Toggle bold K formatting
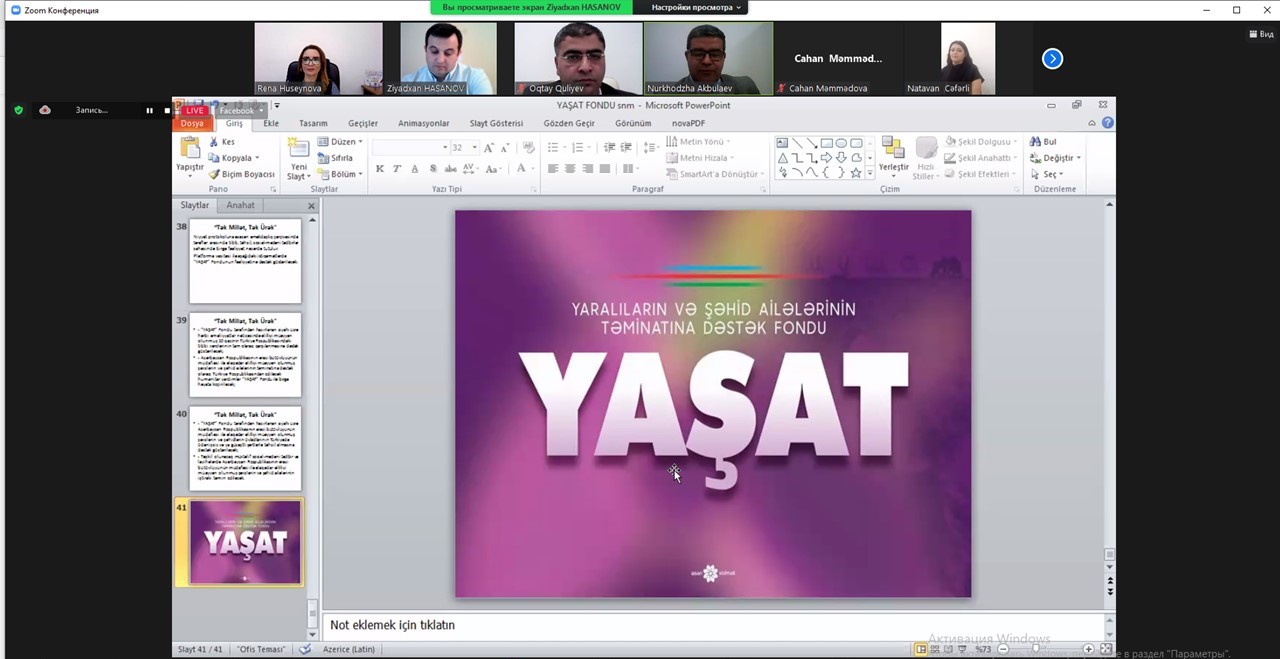1280x659 pixels. click(380, 169)
